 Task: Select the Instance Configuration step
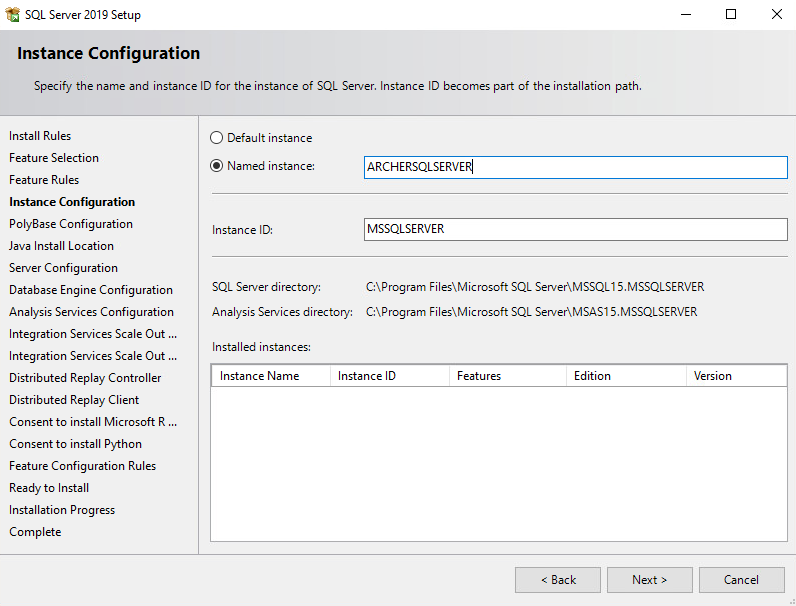[x=72, y=202]
